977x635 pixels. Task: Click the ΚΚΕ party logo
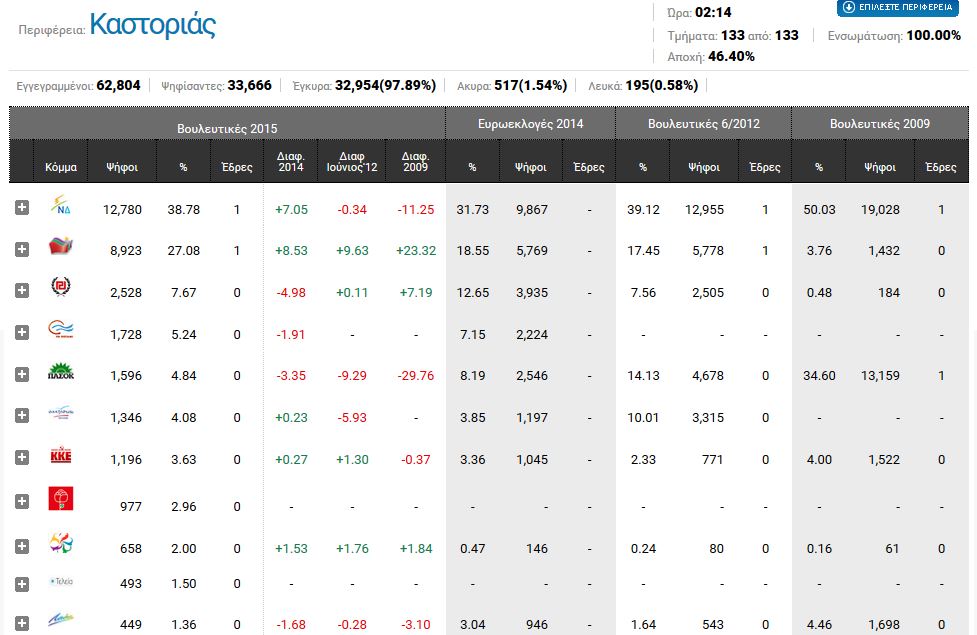pyautogui.click(x=61, y=457)
